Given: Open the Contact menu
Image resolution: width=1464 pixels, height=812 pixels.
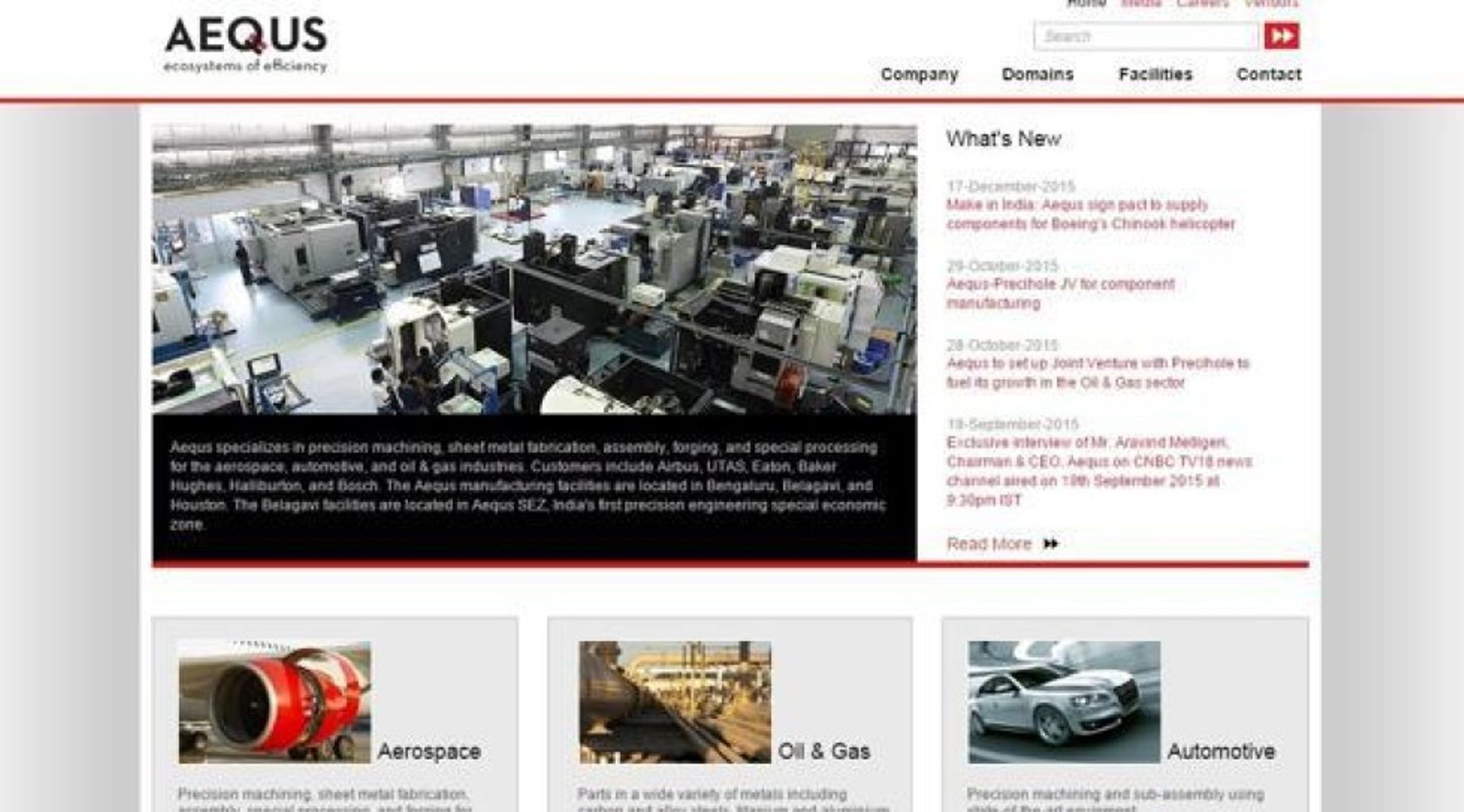Looking at the screenshot, I should point(1269,74).
